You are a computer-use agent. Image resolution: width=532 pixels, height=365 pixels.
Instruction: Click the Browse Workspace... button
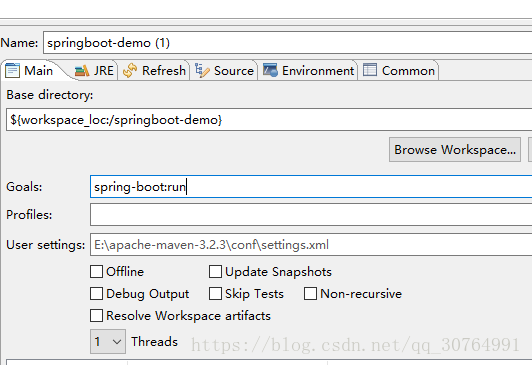click(455, 150)
